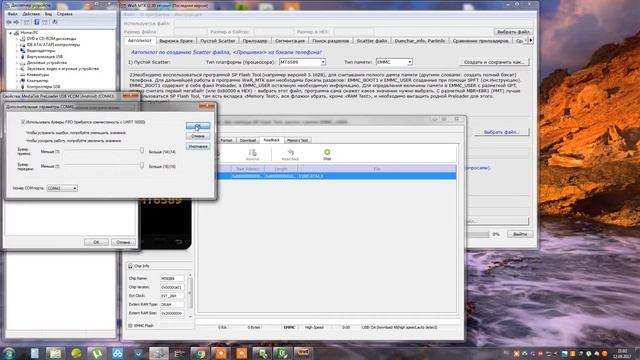
Task: Click the scan for hardware changes toolbar icon
Action: (55, 22)
